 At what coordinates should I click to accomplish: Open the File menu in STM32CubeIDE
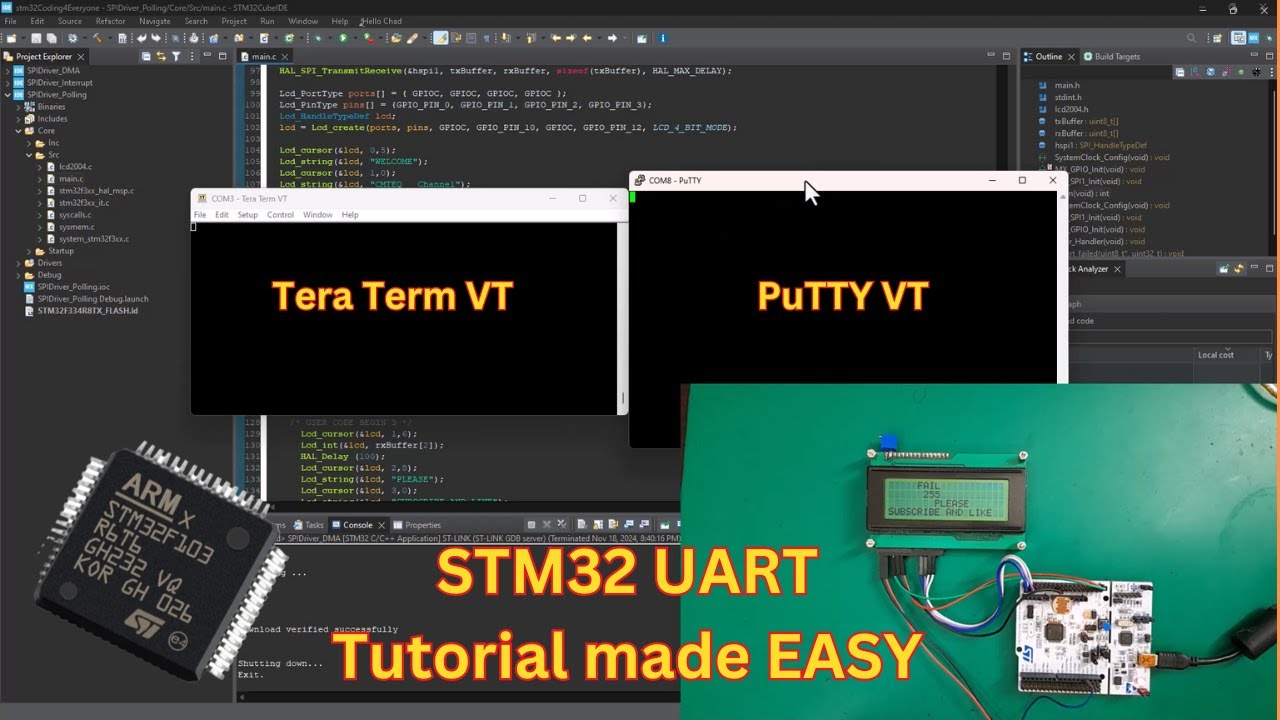click(x=10, y=21)
